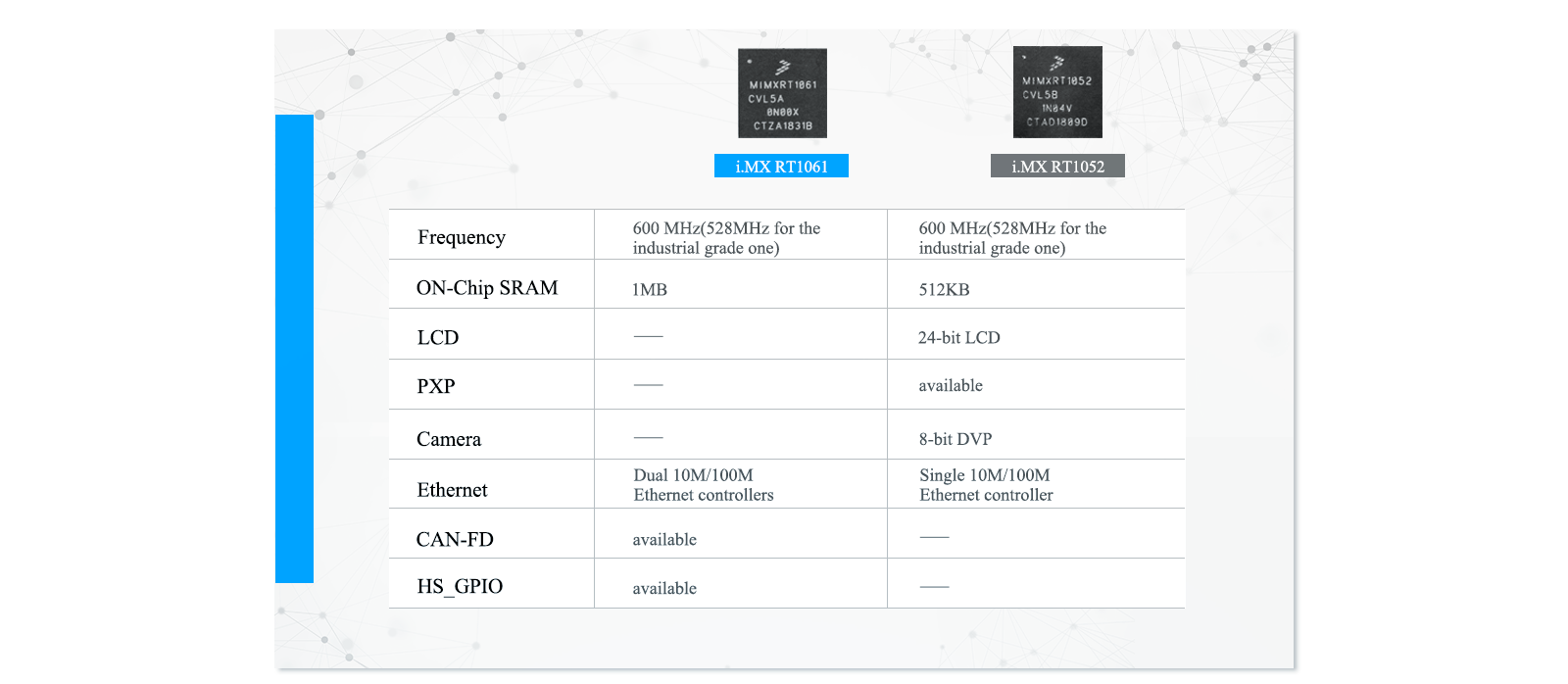This screenshot has height=684, width=1568.
Task: Click 'available' in the PXP row
Action: [951, 385]
